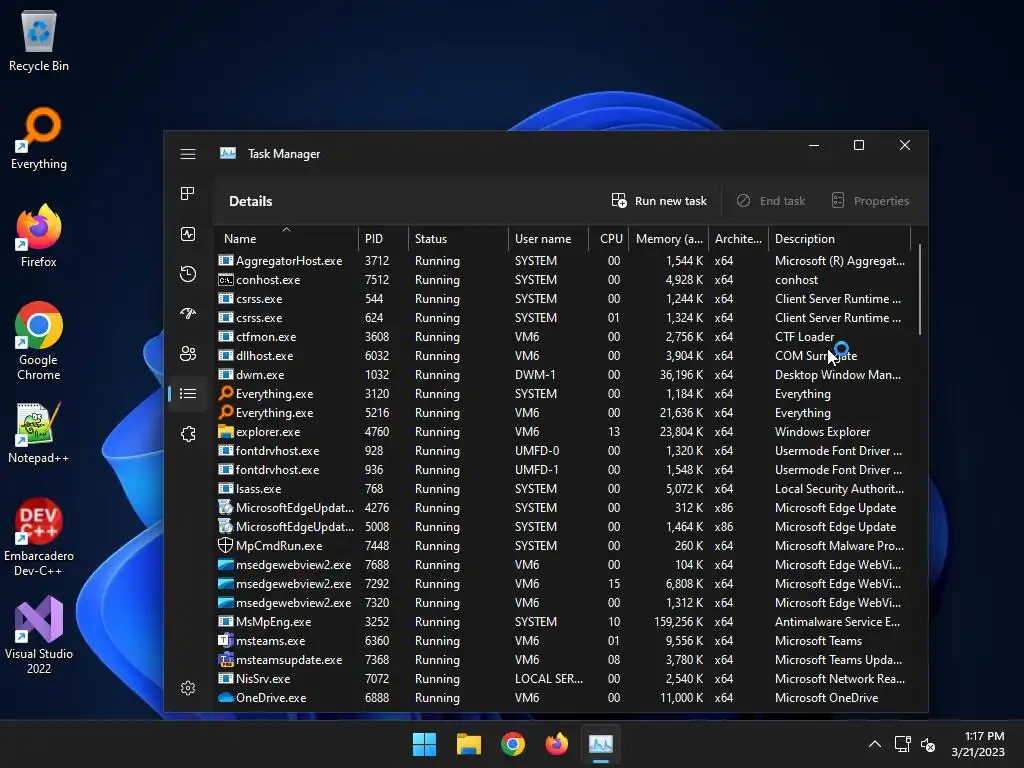Viewport: 1024px width, 768px height.
Task: Select the dwm.exe process
Action: (x=564, y=374)
